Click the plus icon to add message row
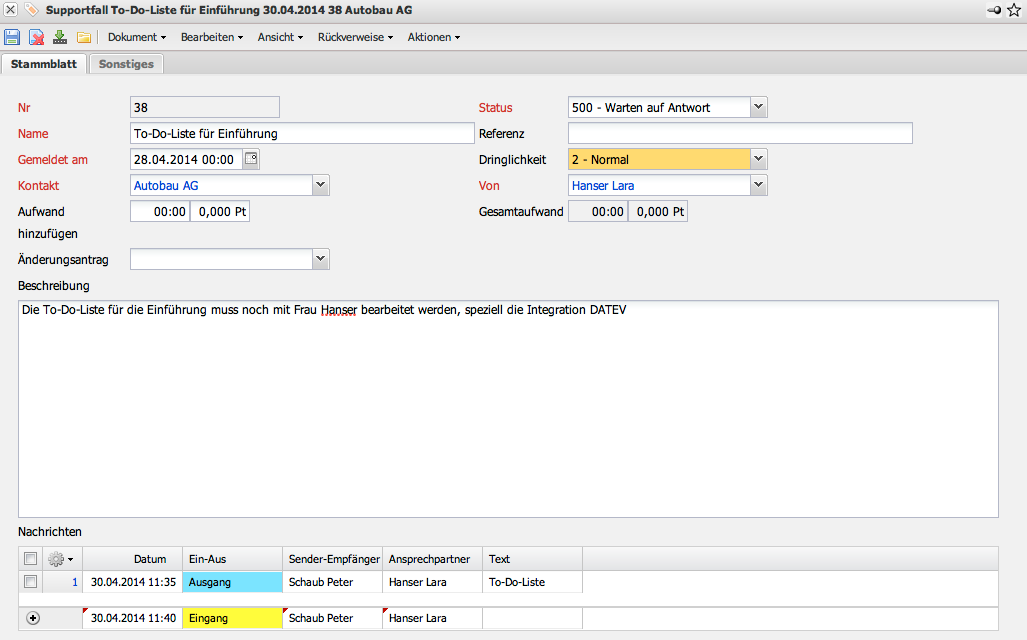The image size is (1027, 640). 33,618
